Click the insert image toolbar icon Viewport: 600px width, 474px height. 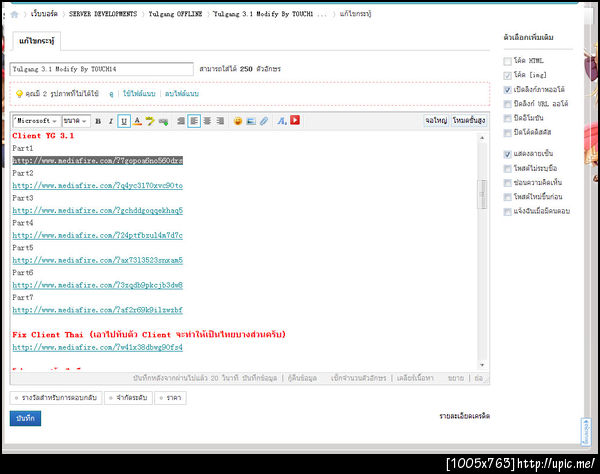point(251,121)
